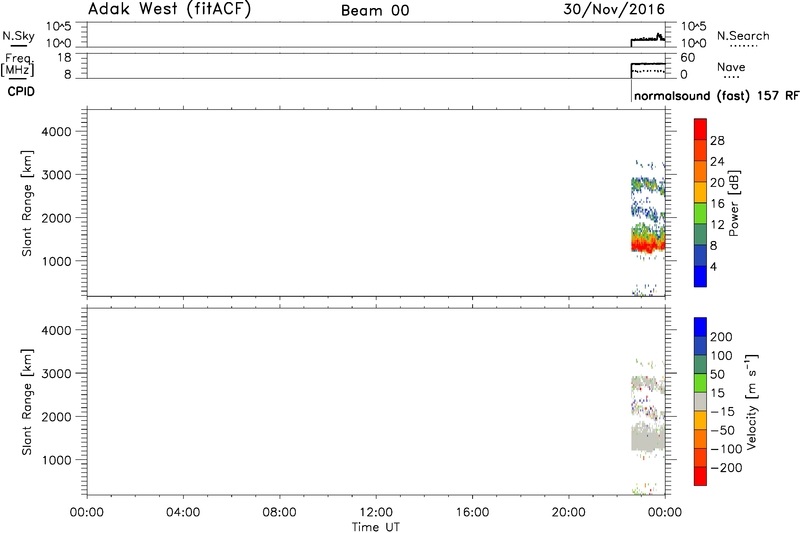Click the date "30/Nov/2016"

[x=614, y=9]
